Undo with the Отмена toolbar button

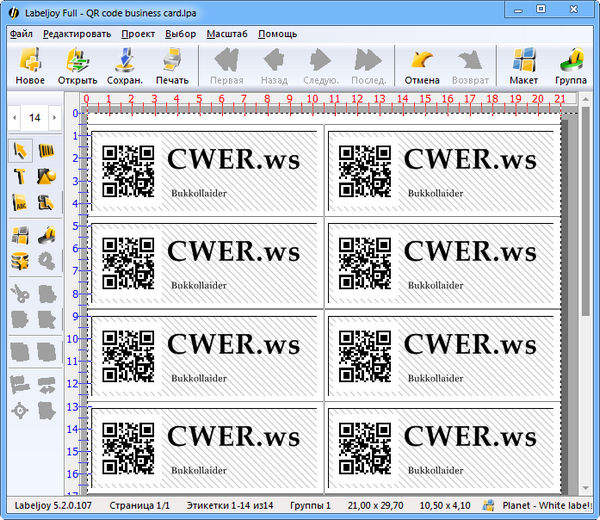[x=422, y=66]
